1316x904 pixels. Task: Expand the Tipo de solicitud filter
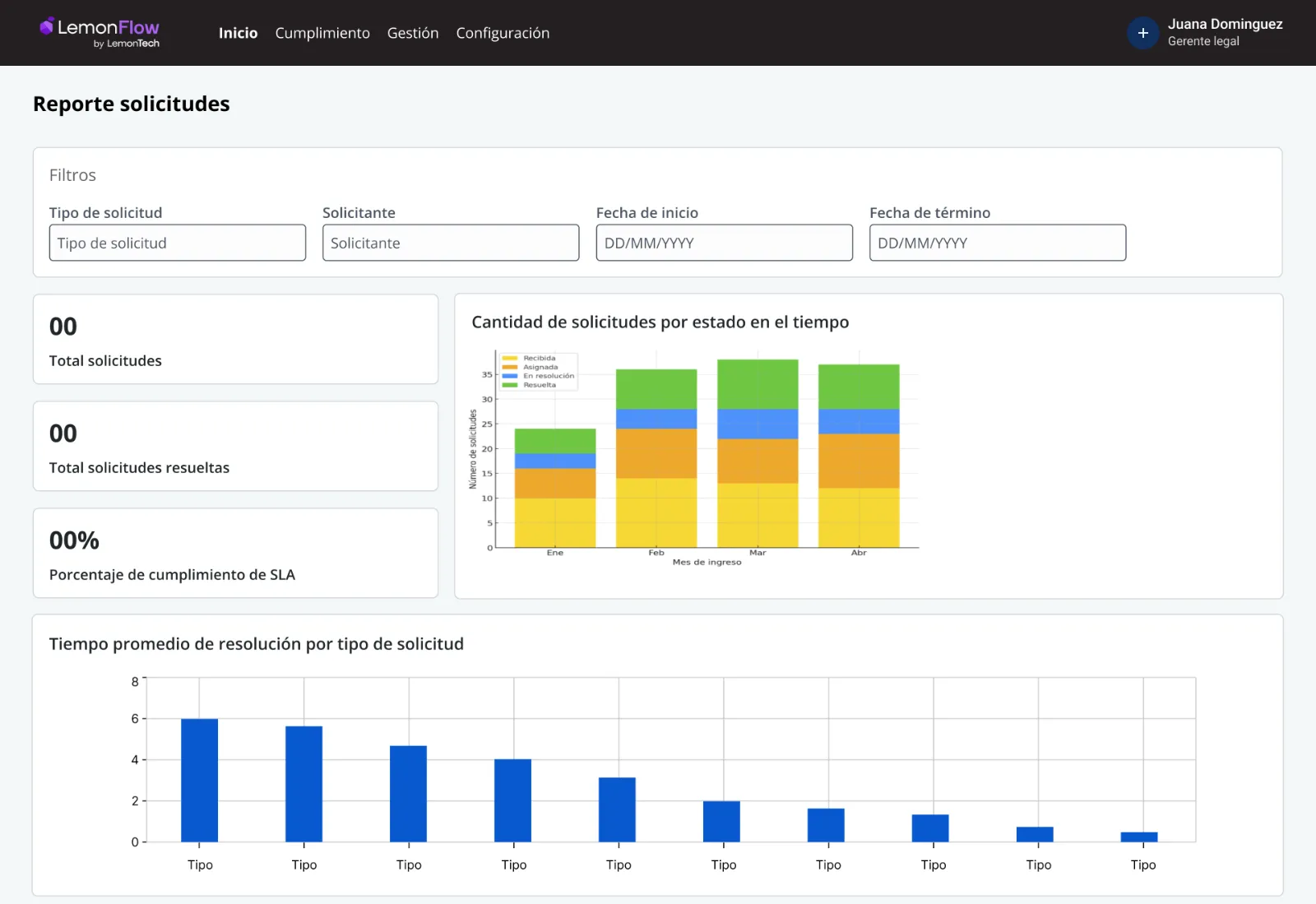[178, 243]
